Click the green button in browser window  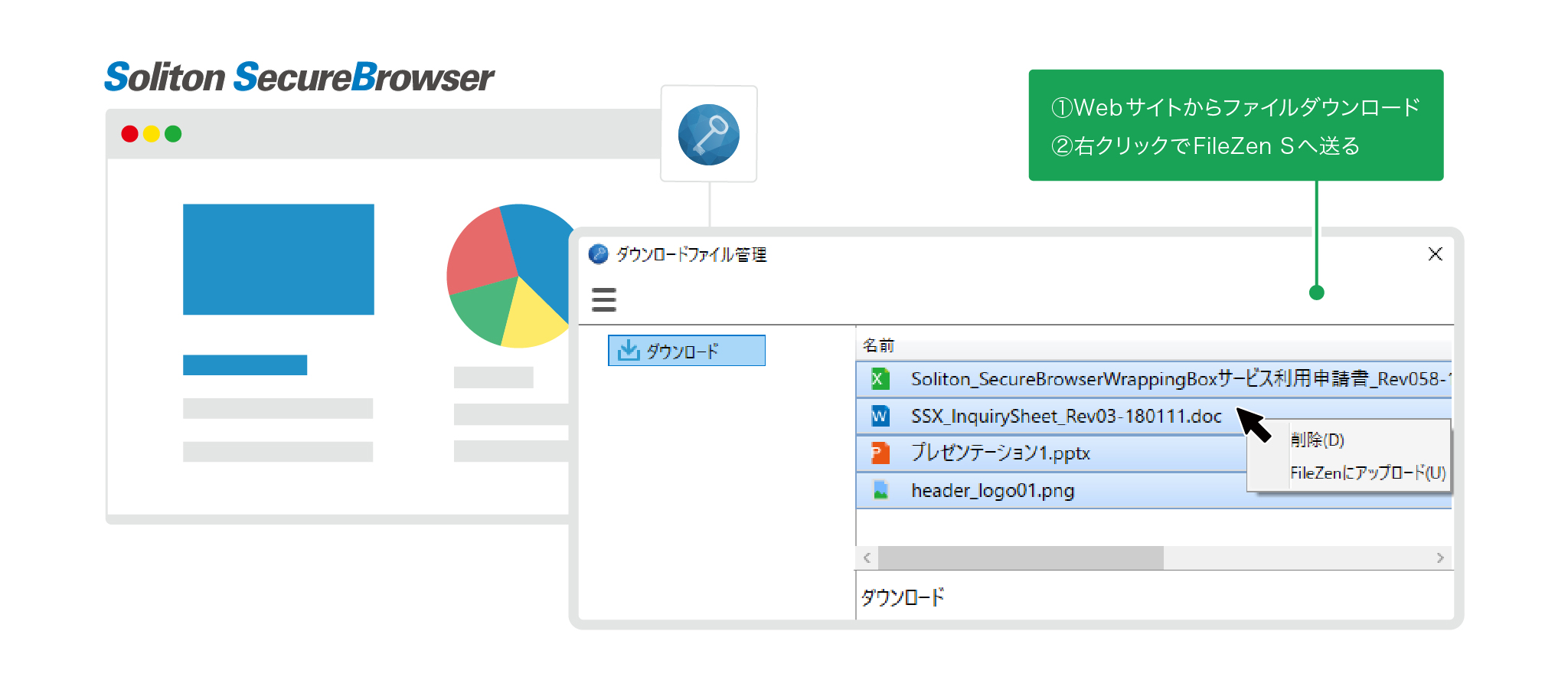173,134
